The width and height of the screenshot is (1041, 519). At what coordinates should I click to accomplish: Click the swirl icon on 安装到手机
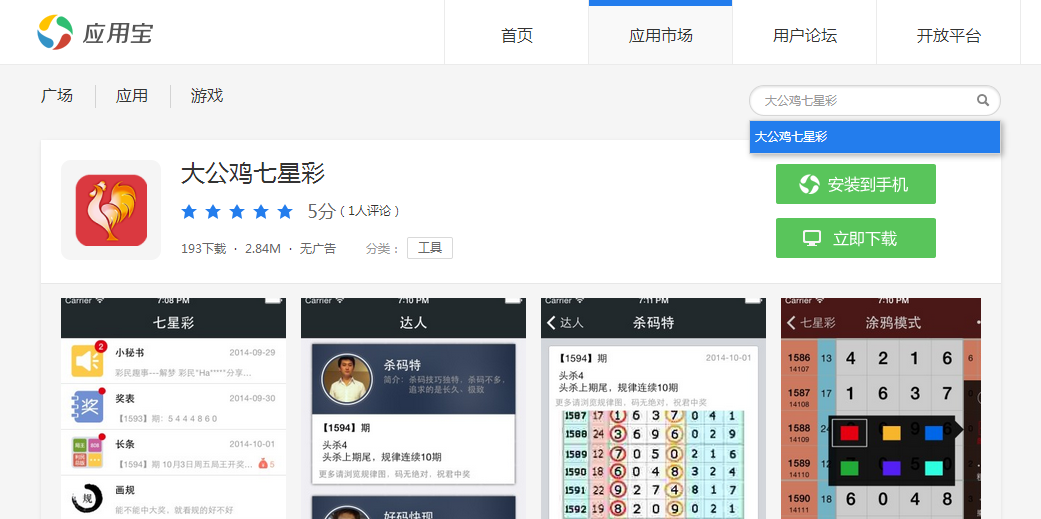point(809,184)
